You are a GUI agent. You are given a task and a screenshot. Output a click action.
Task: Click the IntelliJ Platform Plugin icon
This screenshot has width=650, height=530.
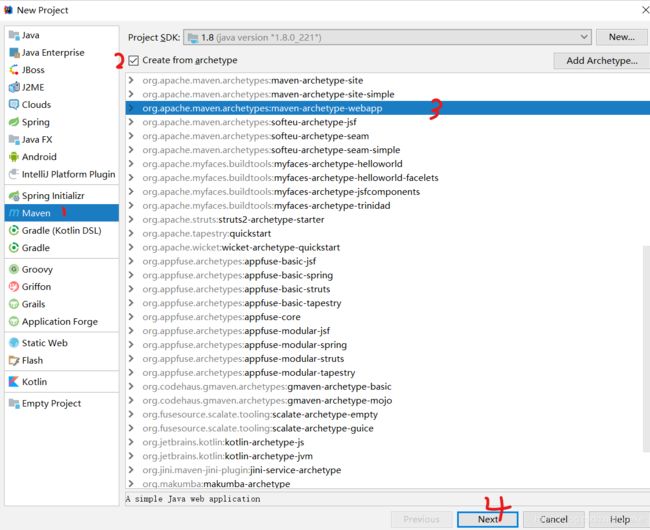(14, 174)
